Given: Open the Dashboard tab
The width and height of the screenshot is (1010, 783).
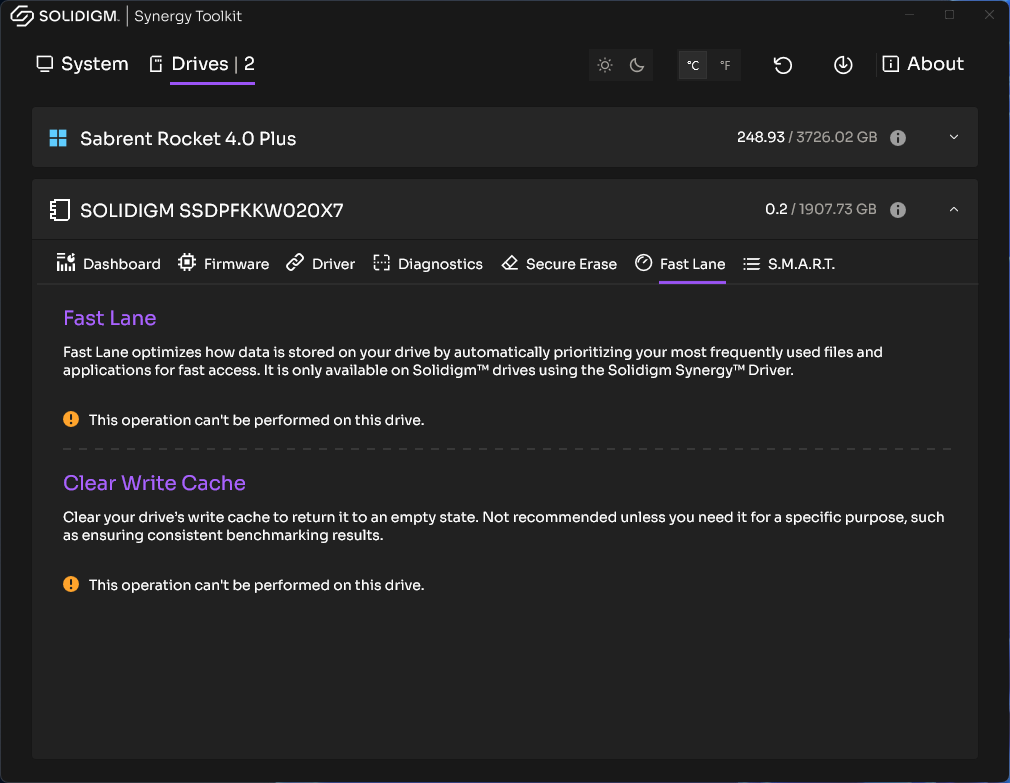Looking at the screenshot, I should pyautogui.click(x=108, y=263).
